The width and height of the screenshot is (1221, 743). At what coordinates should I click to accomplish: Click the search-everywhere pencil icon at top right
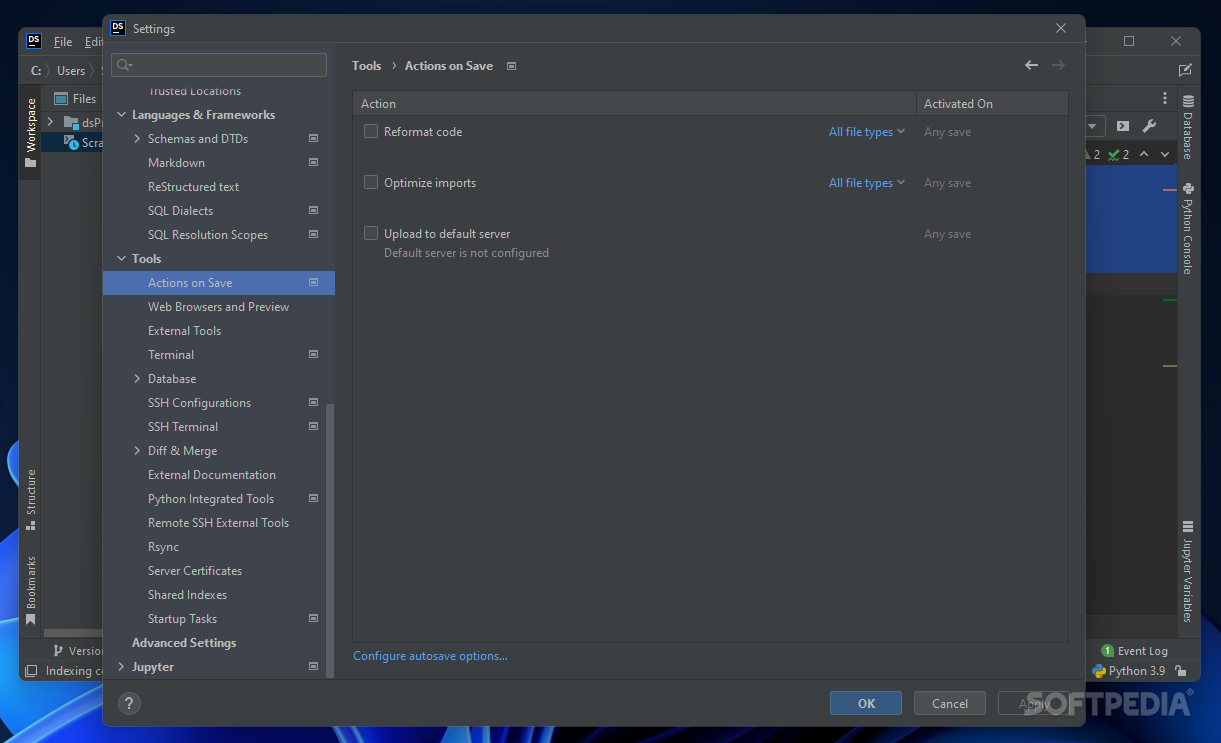pyautogui.click(x=1185, y=70)
